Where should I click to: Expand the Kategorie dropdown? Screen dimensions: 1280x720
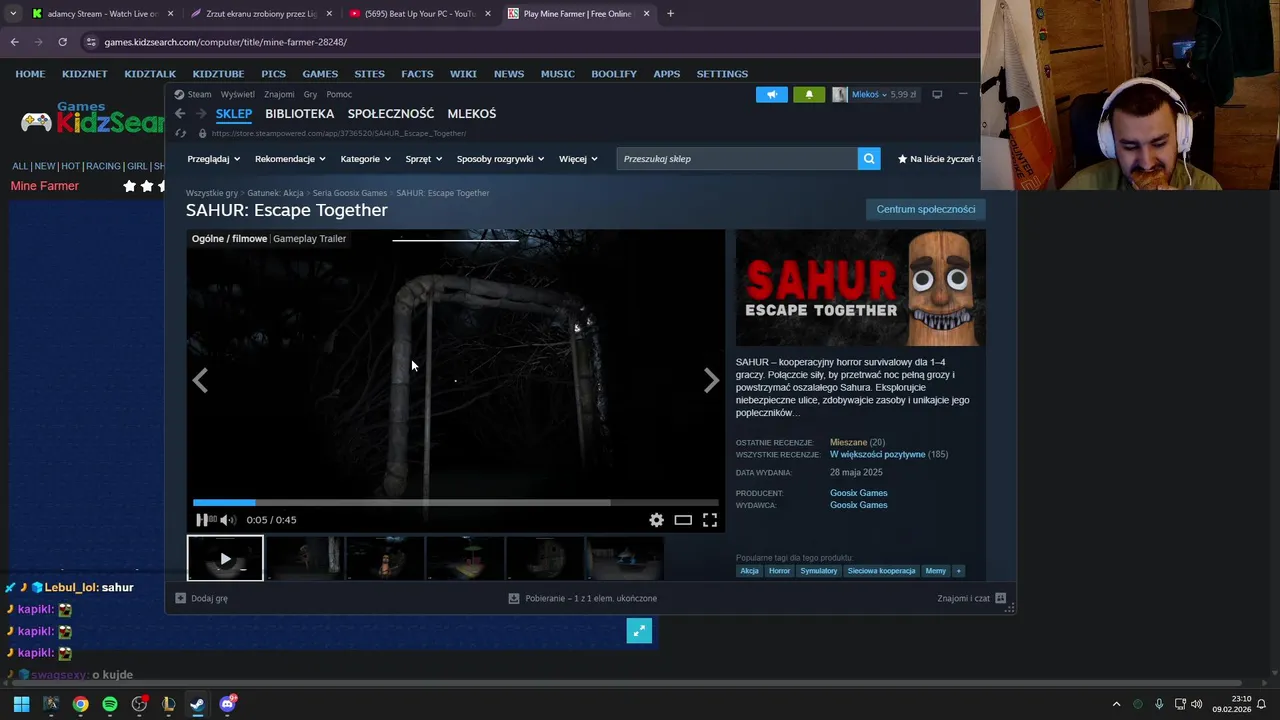tap(365, 158)
